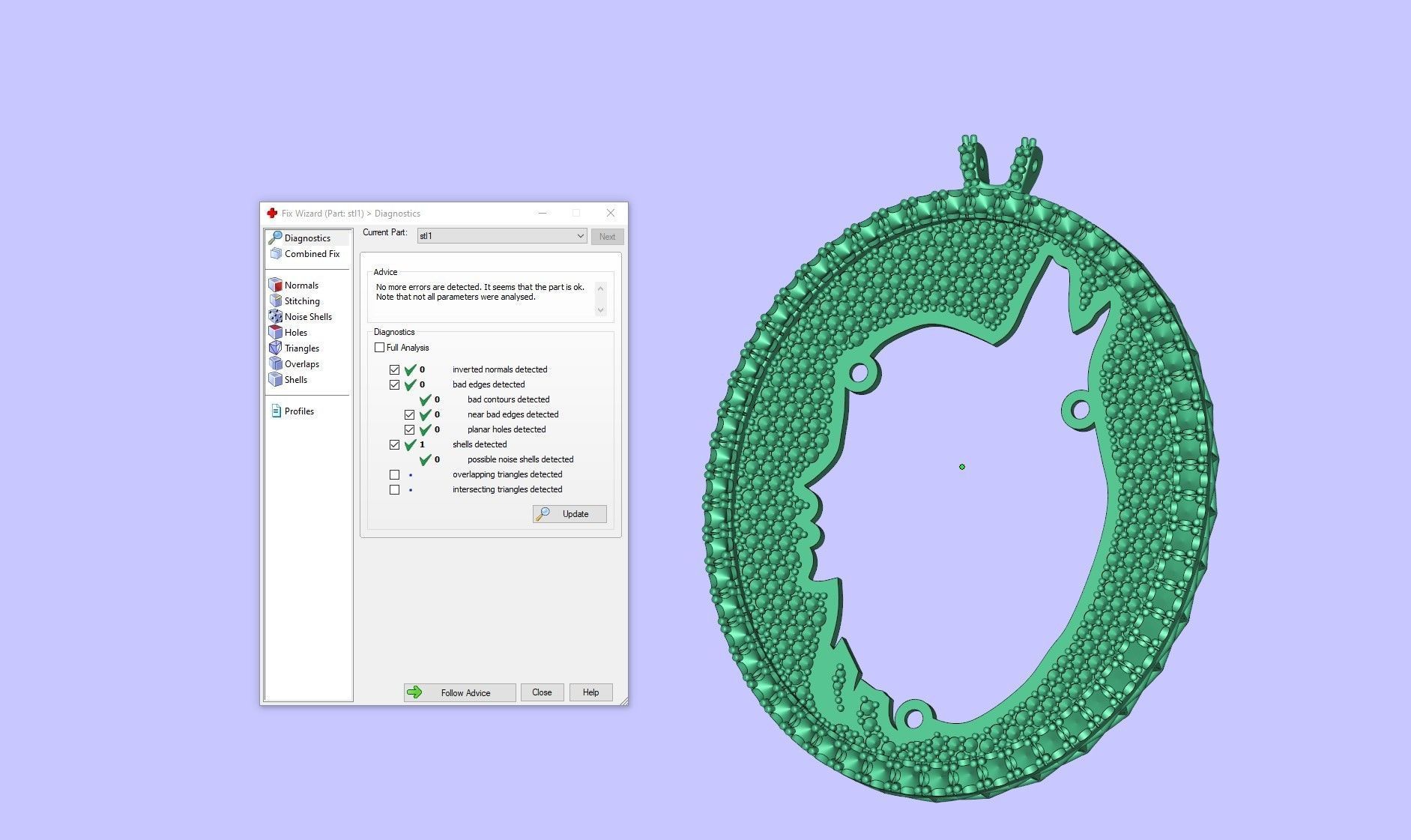The height and width of the screenshot is (840, 1411).
Task: Enable the Full Analysis checkbox
Action: coord(379,348)
